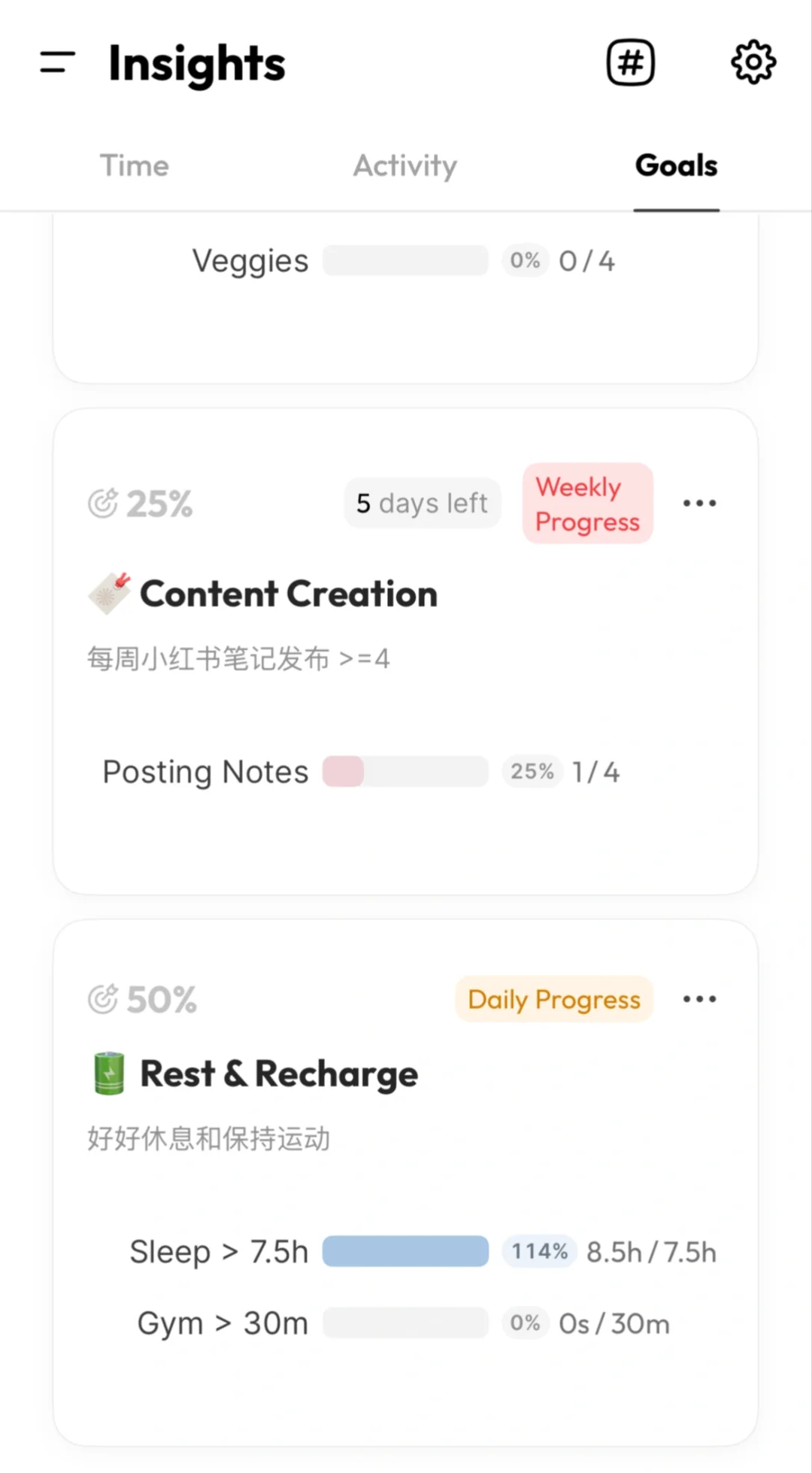Select the Goals tab

coord(676,166)
